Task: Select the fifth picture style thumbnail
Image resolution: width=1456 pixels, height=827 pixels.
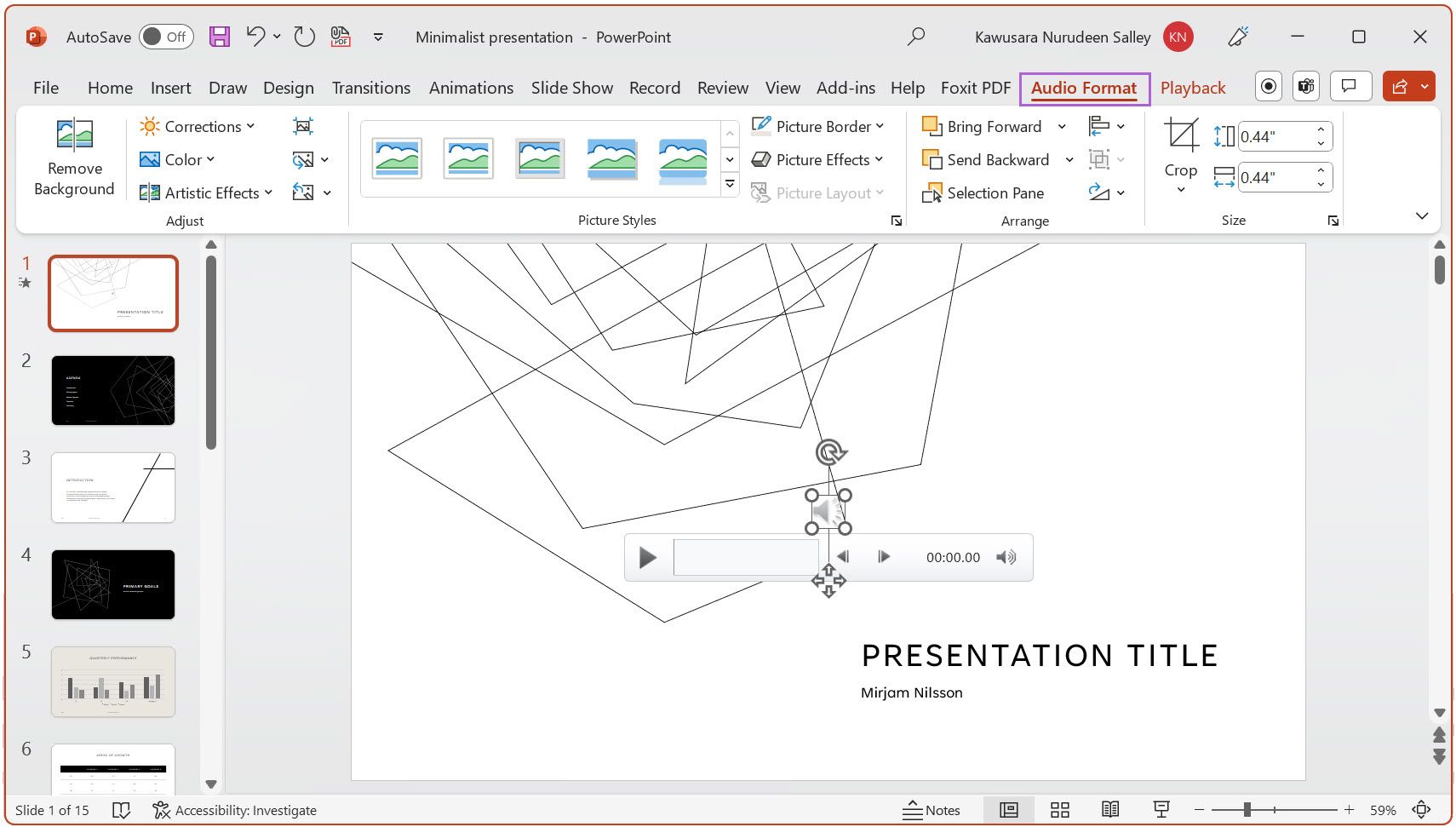Action: tap(683, 160)
